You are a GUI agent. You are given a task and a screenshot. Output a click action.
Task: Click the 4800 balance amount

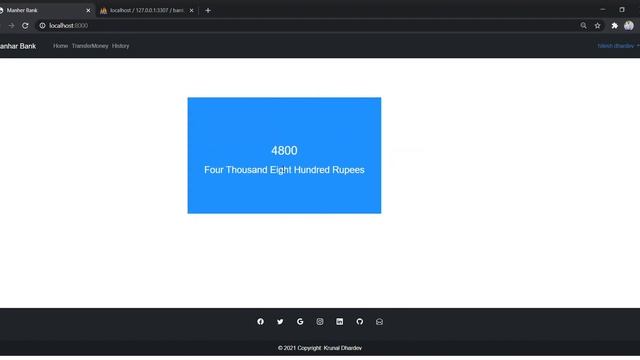tap(284, 151)
